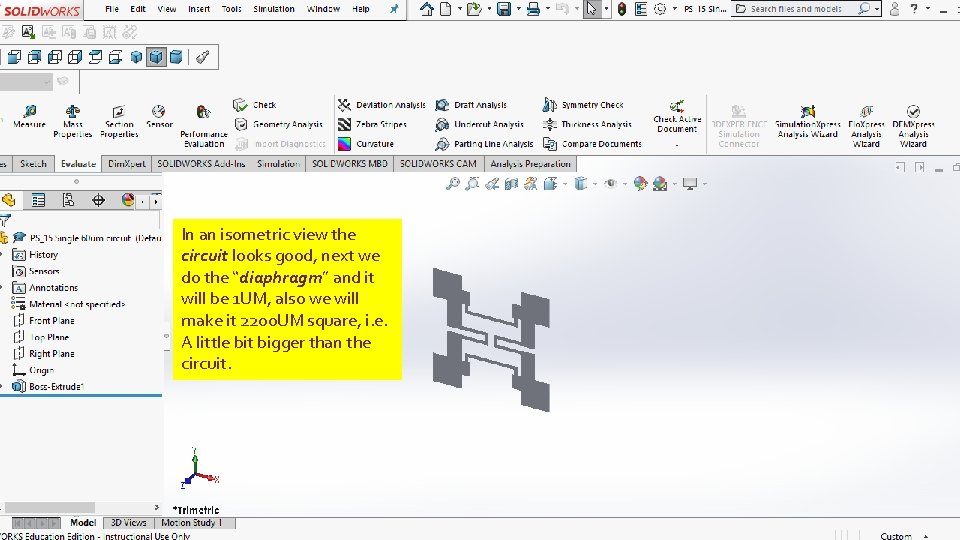Image resolution: width=960 pixels, height=540 pixels.
Task: Open the Insert menu
Action: pos(199,9)
